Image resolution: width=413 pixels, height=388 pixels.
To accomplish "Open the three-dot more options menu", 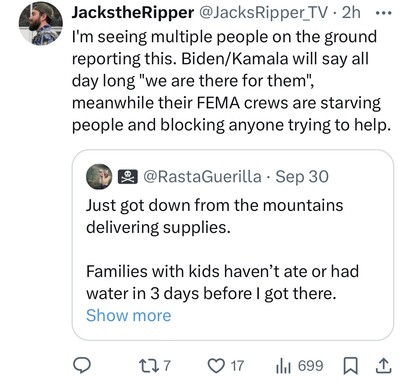I will click(x=384, y=13).
